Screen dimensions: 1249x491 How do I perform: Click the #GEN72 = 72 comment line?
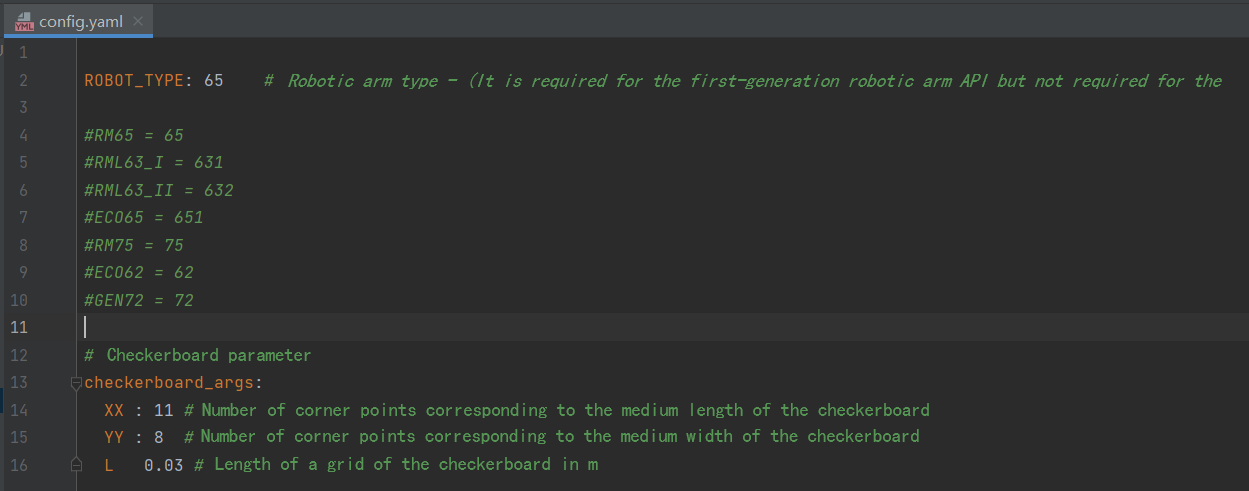(139, 300)
